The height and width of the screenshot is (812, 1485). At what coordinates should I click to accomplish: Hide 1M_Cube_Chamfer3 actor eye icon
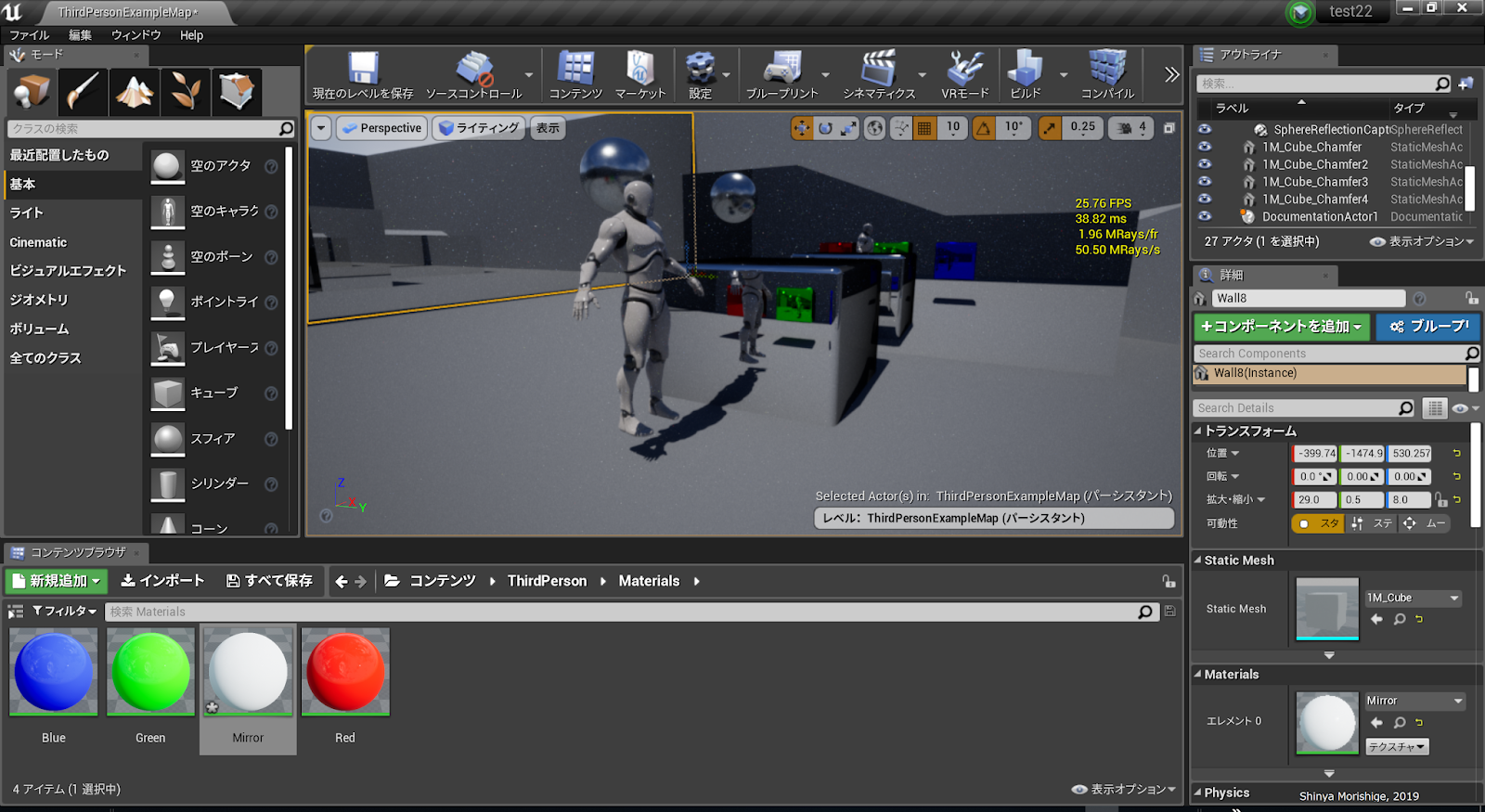pyautogui.click(x=1205, y=181)
